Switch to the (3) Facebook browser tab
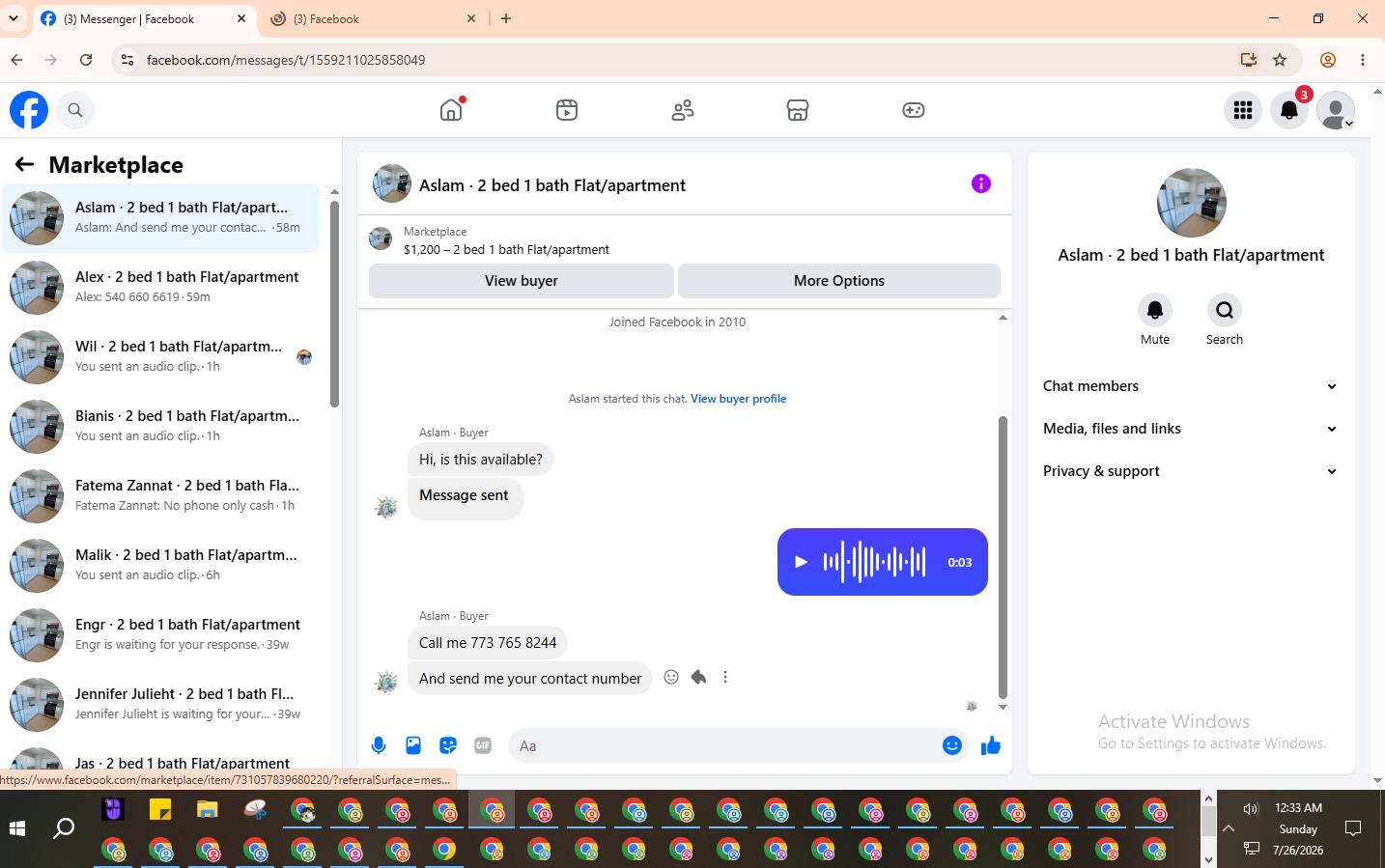The width and height of the screenshot is (1385, 868). [374, 19]
